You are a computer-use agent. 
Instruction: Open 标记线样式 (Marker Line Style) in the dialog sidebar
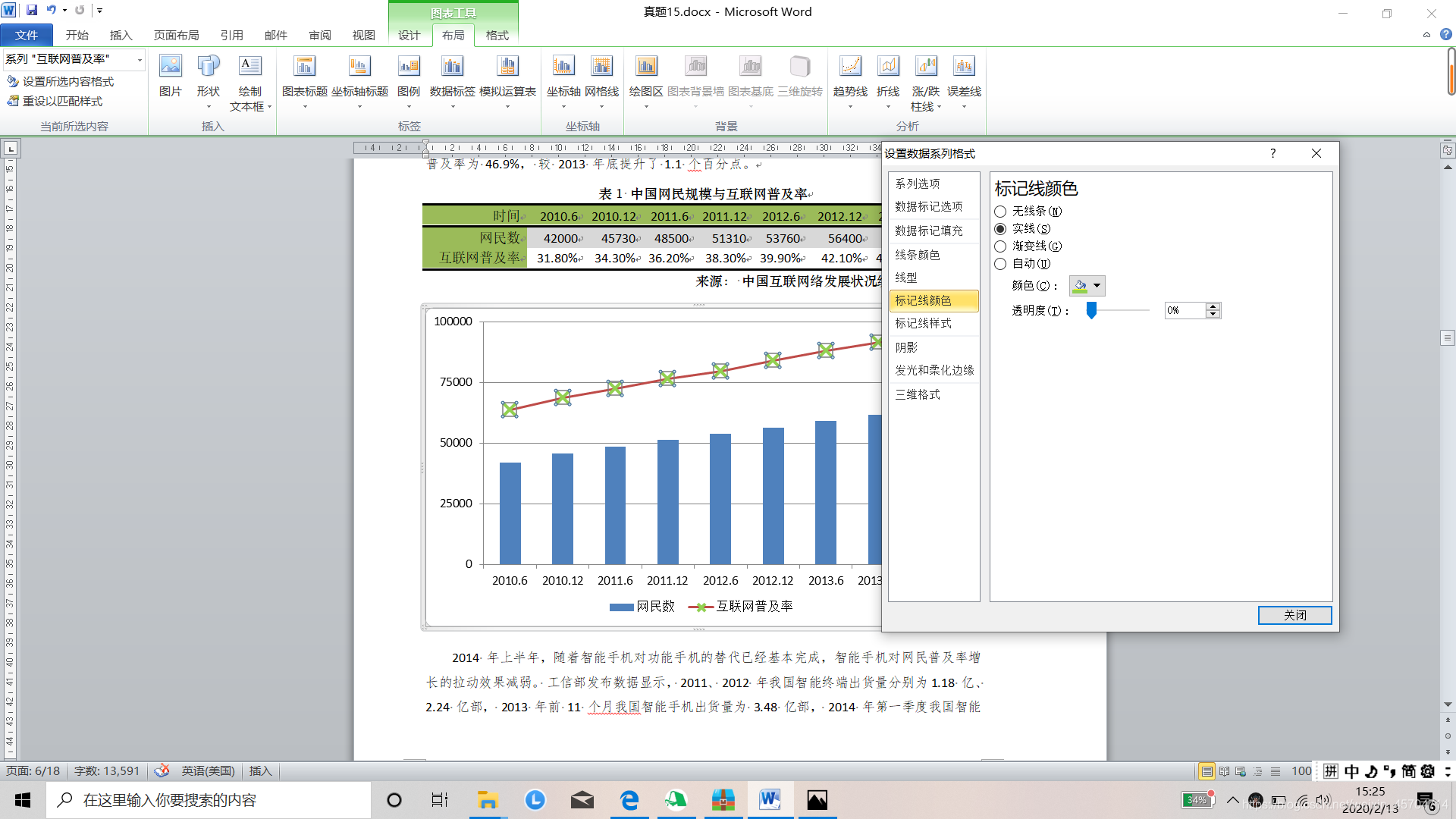click(x=923, y=324)
